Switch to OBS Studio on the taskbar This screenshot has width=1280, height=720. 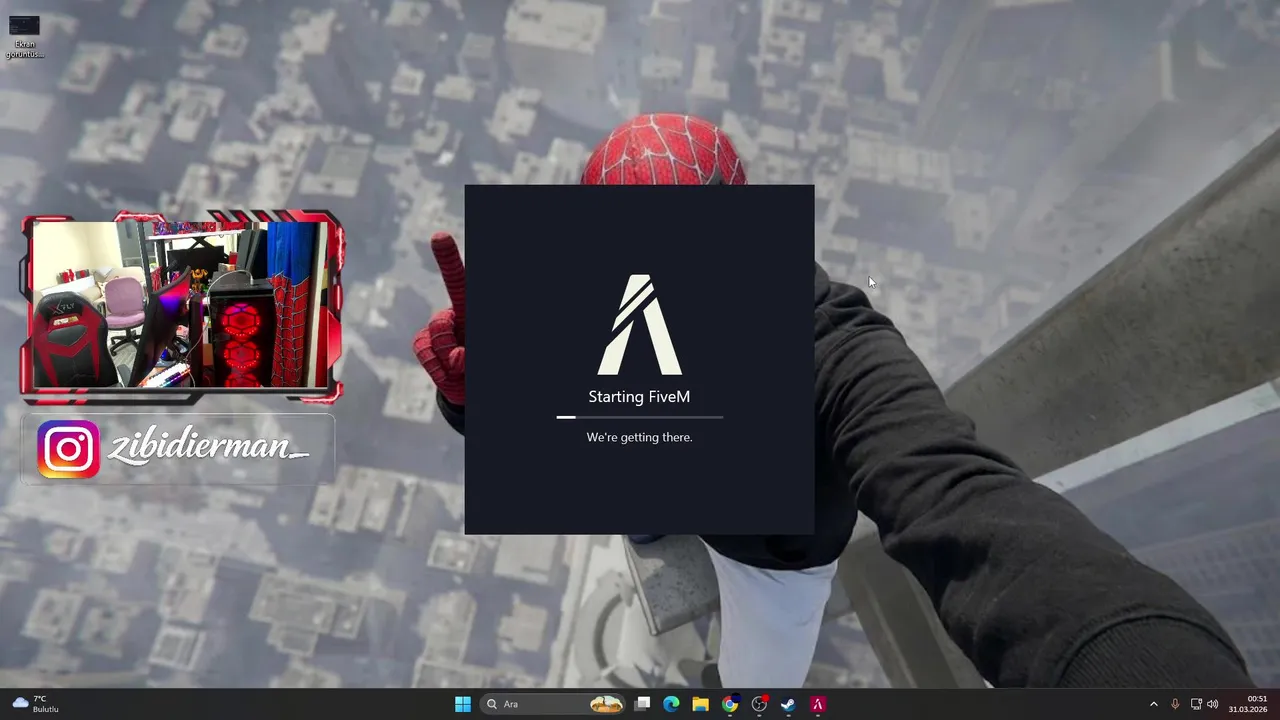759,704
